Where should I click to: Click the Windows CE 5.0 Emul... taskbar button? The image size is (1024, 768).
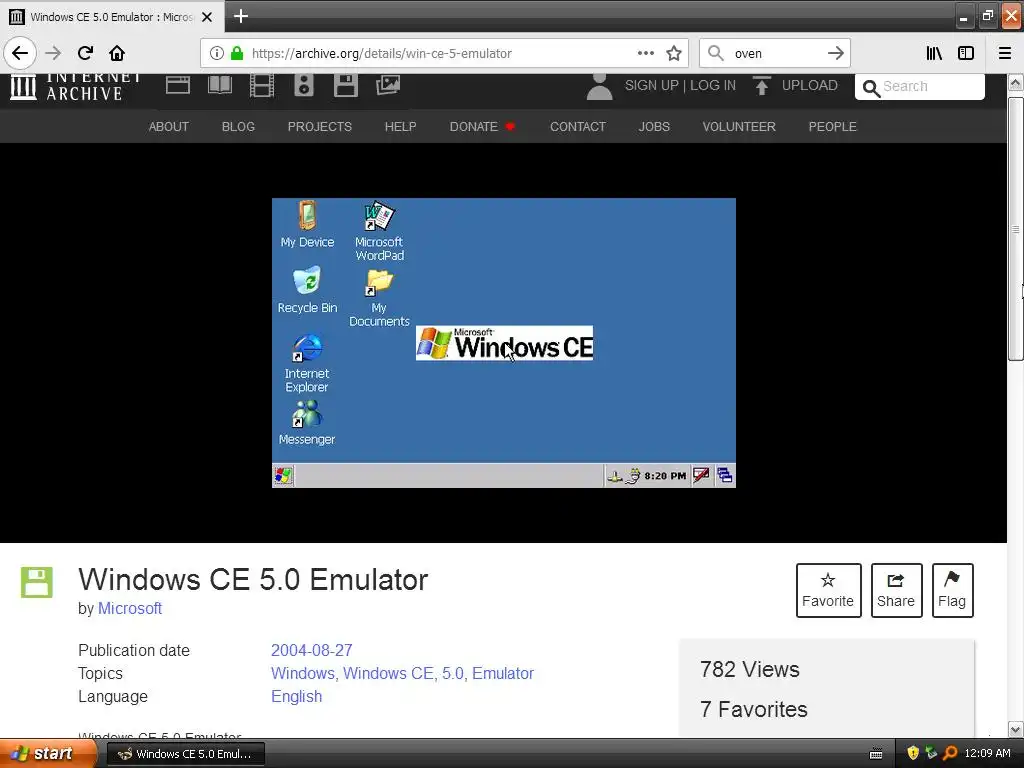(x=185, y=754)
